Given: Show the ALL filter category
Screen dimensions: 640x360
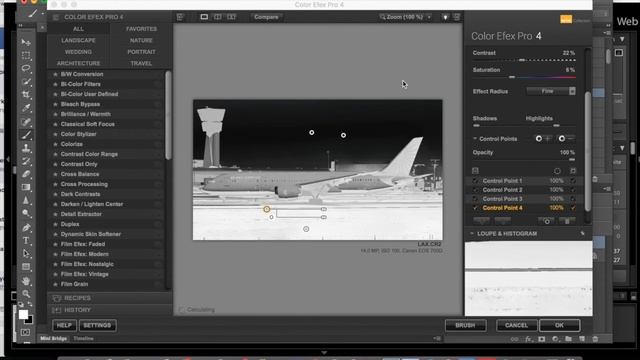Looking at the screenshot, I should [78, 29].
